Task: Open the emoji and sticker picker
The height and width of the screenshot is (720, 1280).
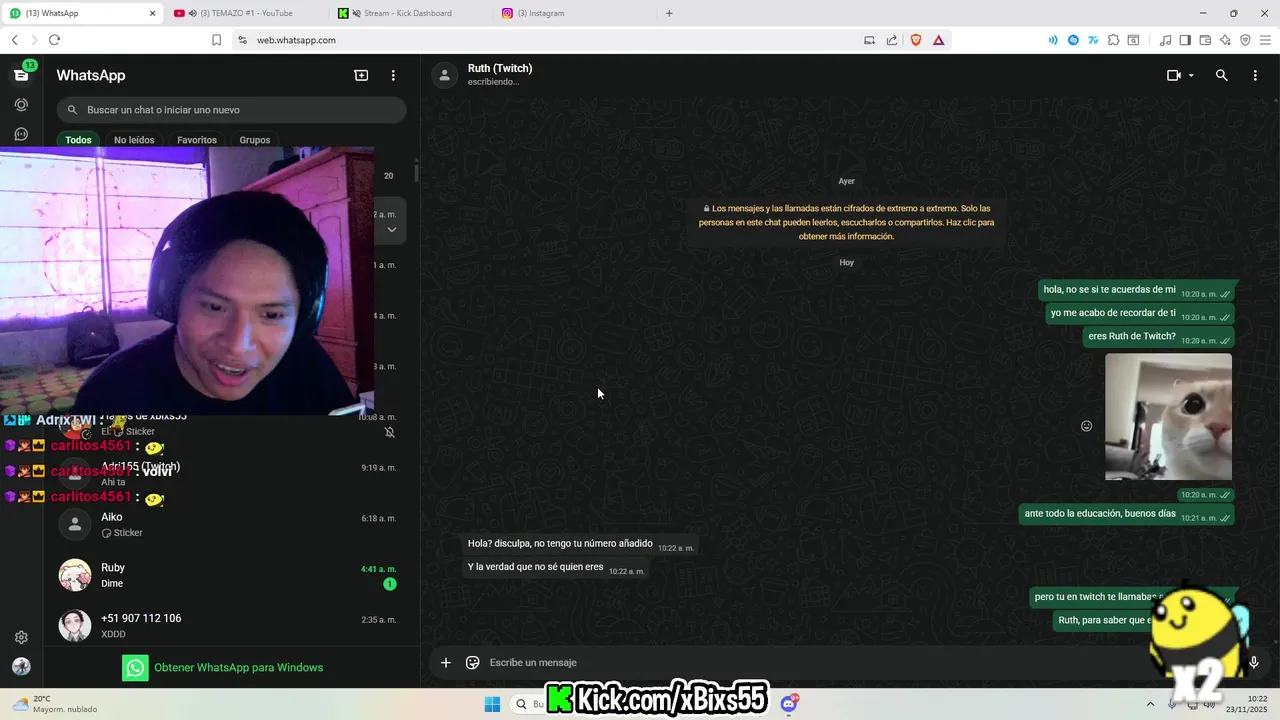Action: pos(473,662)
